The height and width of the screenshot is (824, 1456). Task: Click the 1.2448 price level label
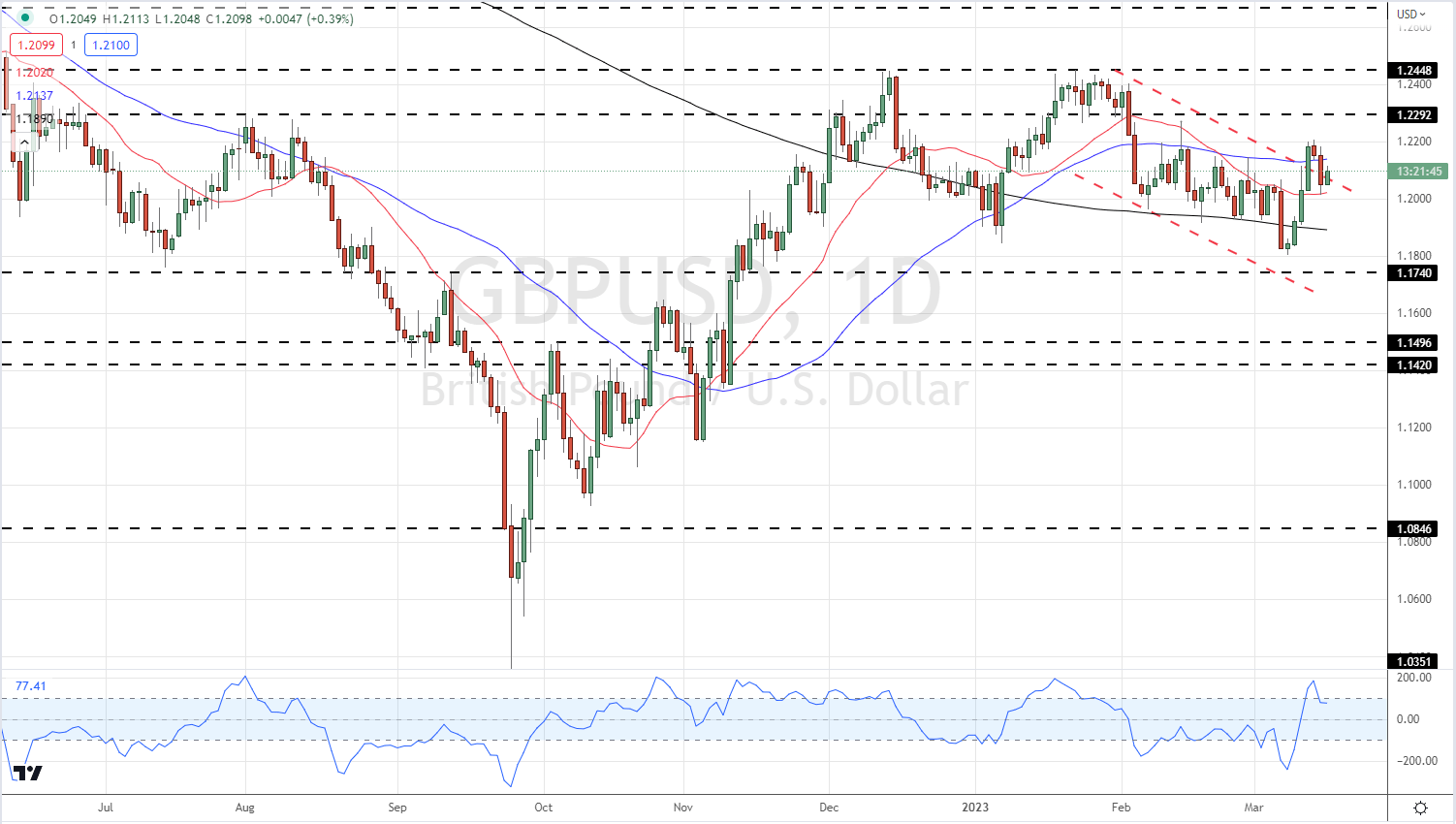click(x=1414, y=71)
